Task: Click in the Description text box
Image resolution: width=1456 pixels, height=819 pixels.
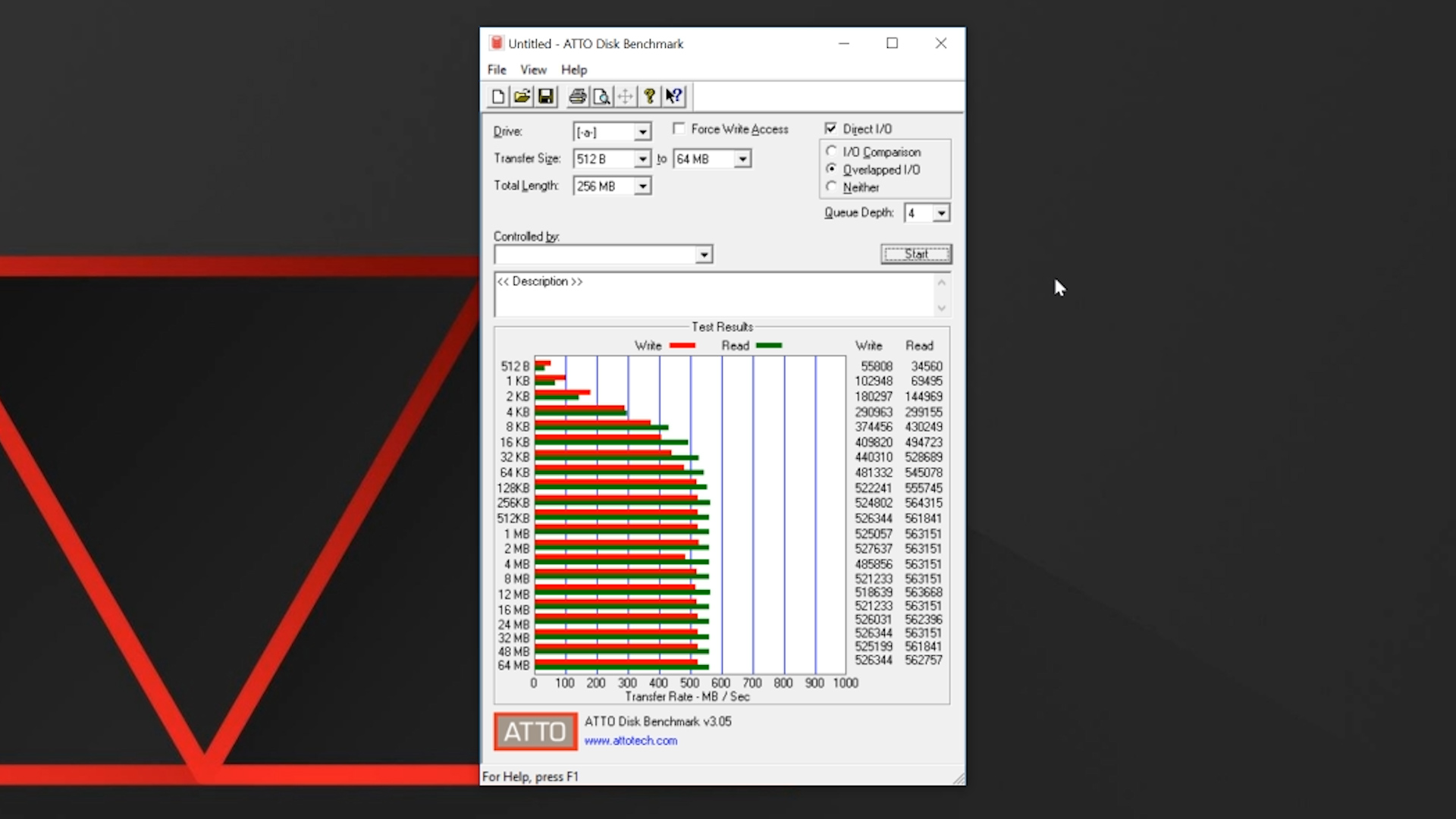Action: 714,294
